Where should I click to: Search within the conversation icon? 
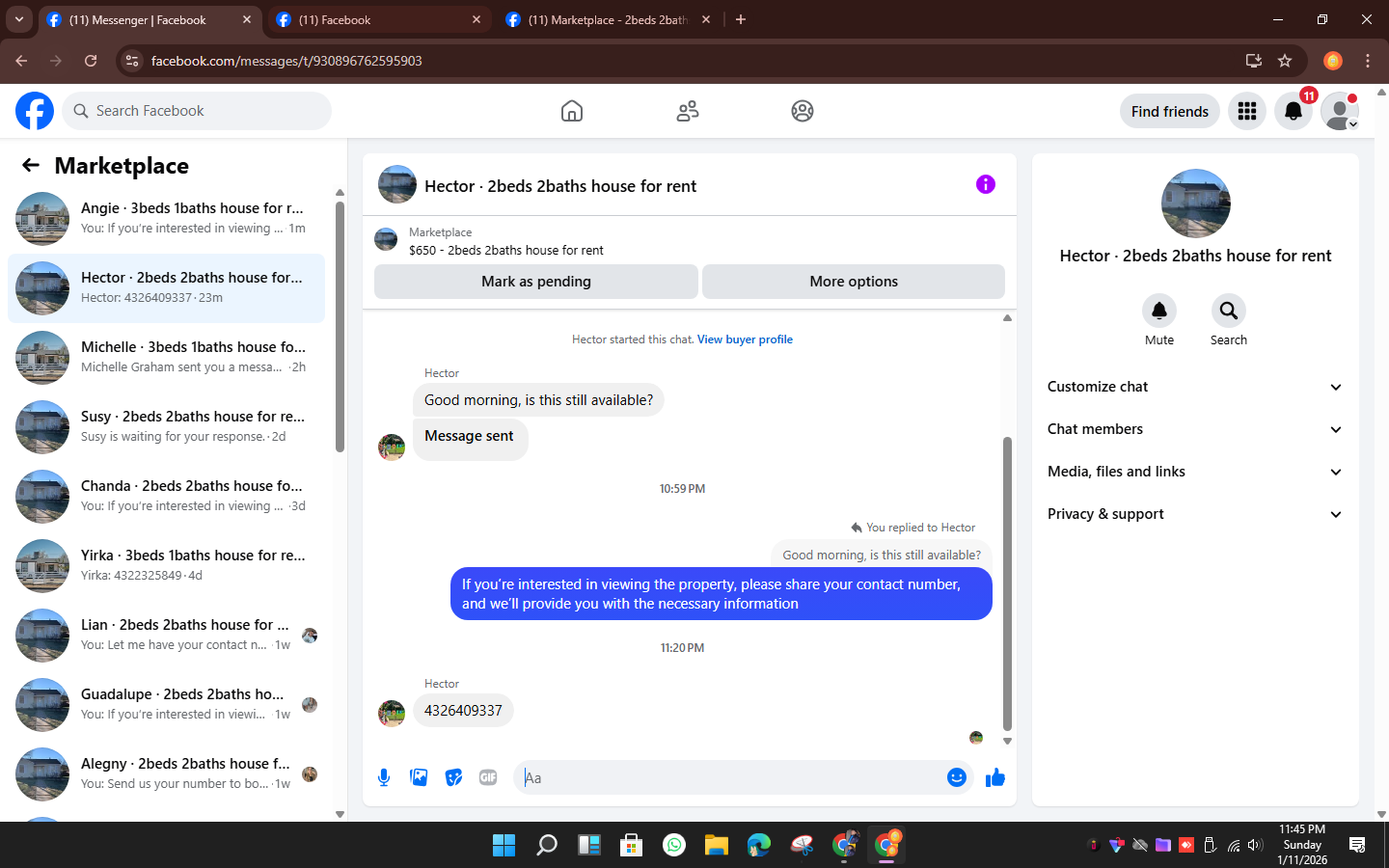[1229, 311]
